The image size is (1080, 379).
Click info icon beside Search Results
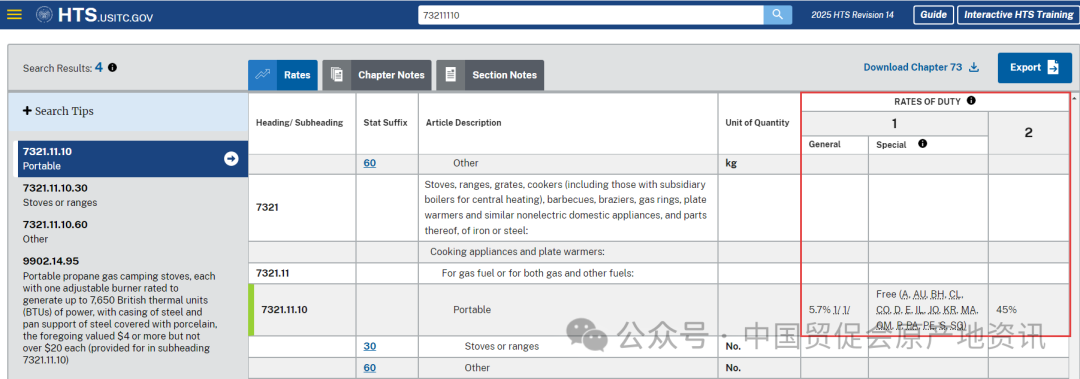112,68
